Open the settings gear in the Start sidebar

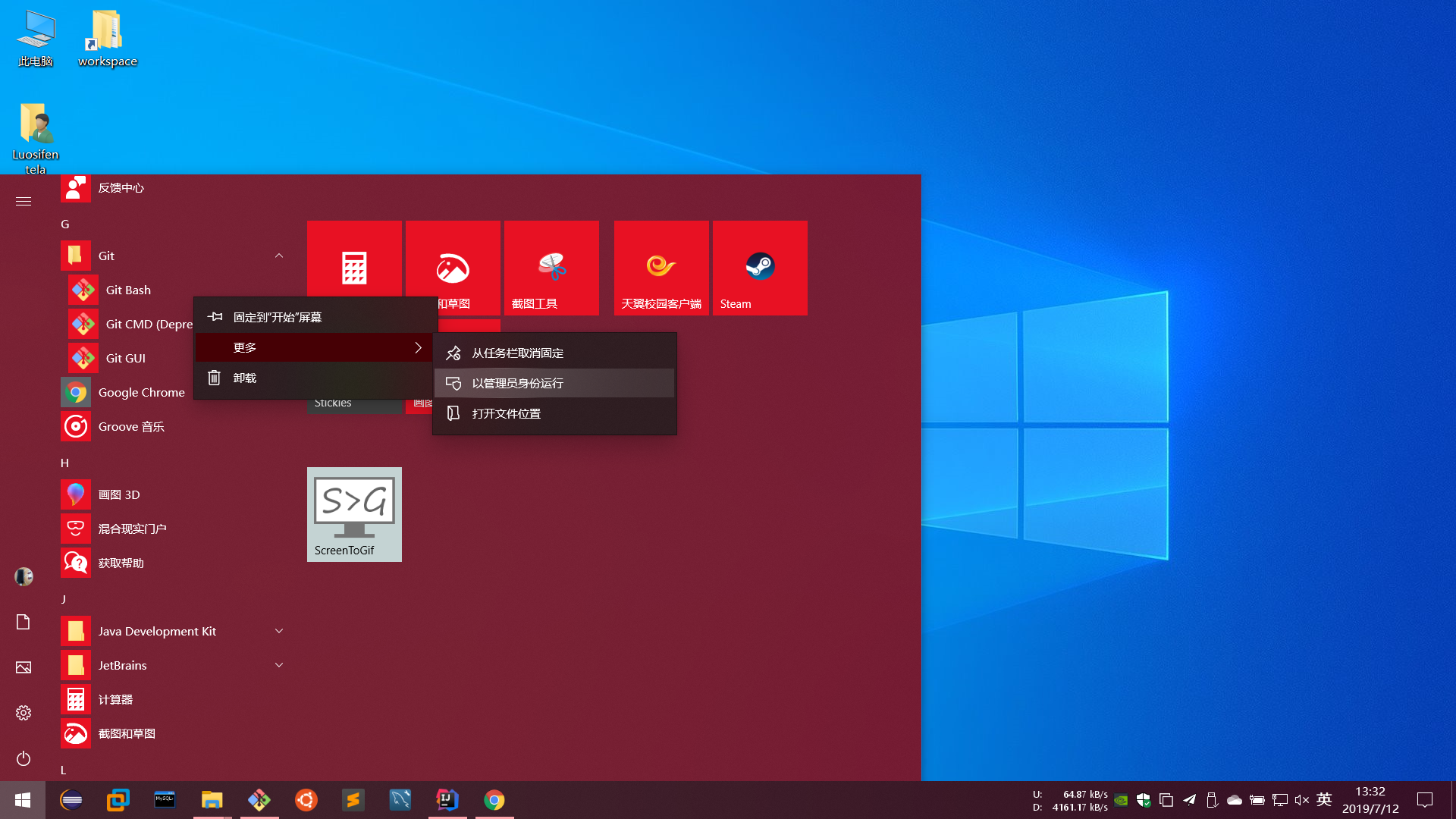pyautogui.click(x=24, y=713)
